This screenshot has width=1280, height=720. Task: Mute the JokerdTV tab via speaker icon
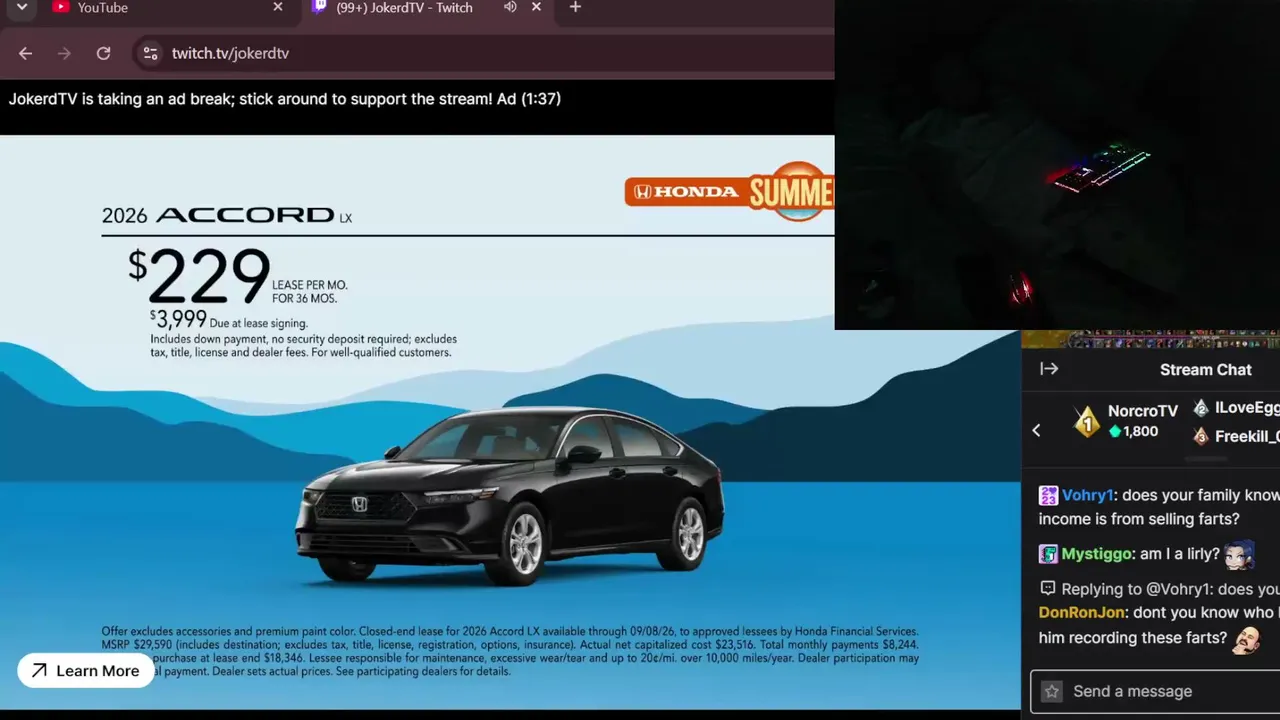click(x=510, y=7)
